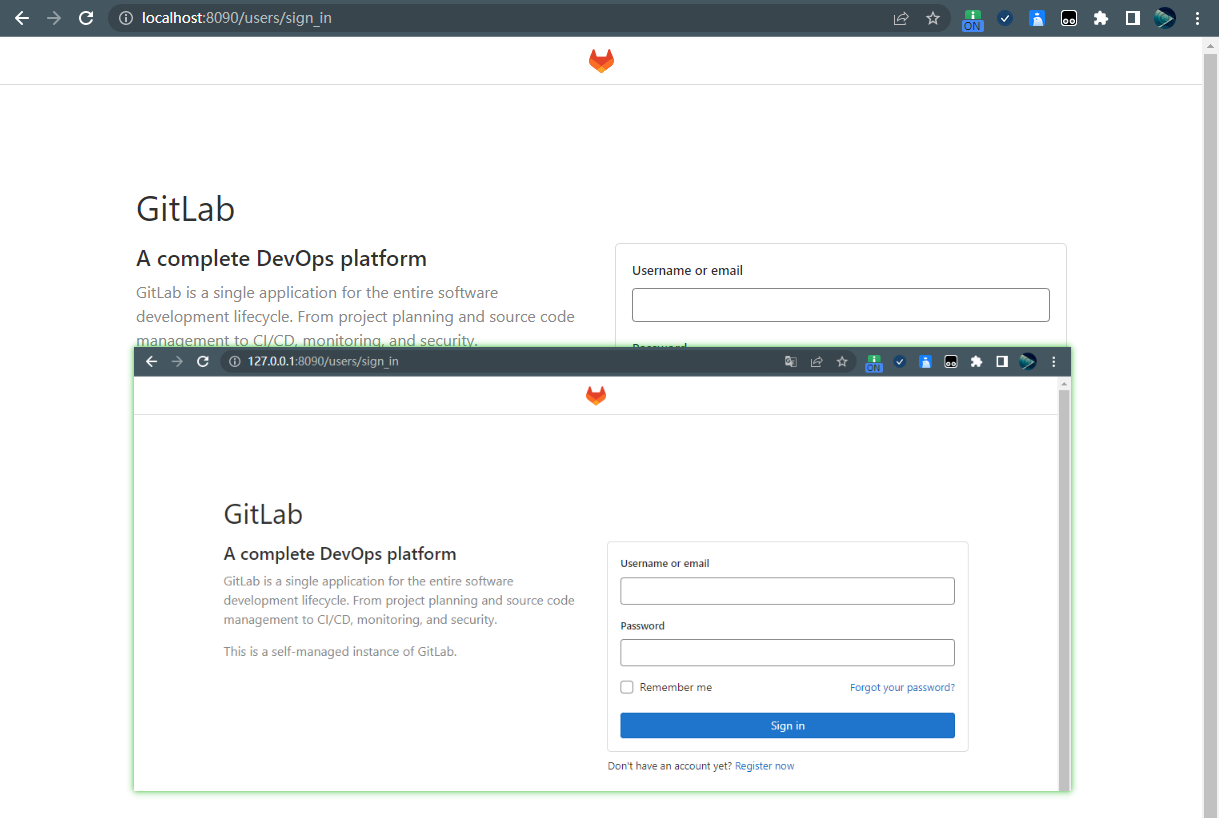Open the three-dot Chrome menu in the localhost window
Viewport: 1219px width, 818px height.
[1198, 18]
